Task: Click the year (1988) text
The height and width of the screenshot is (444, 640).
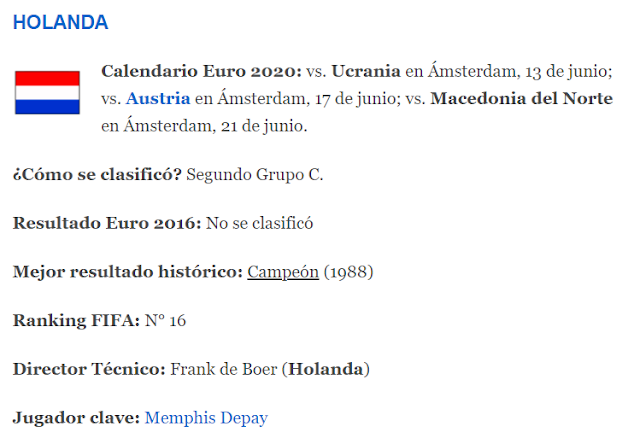Action: pyautogui.click(x=349, y=272)
